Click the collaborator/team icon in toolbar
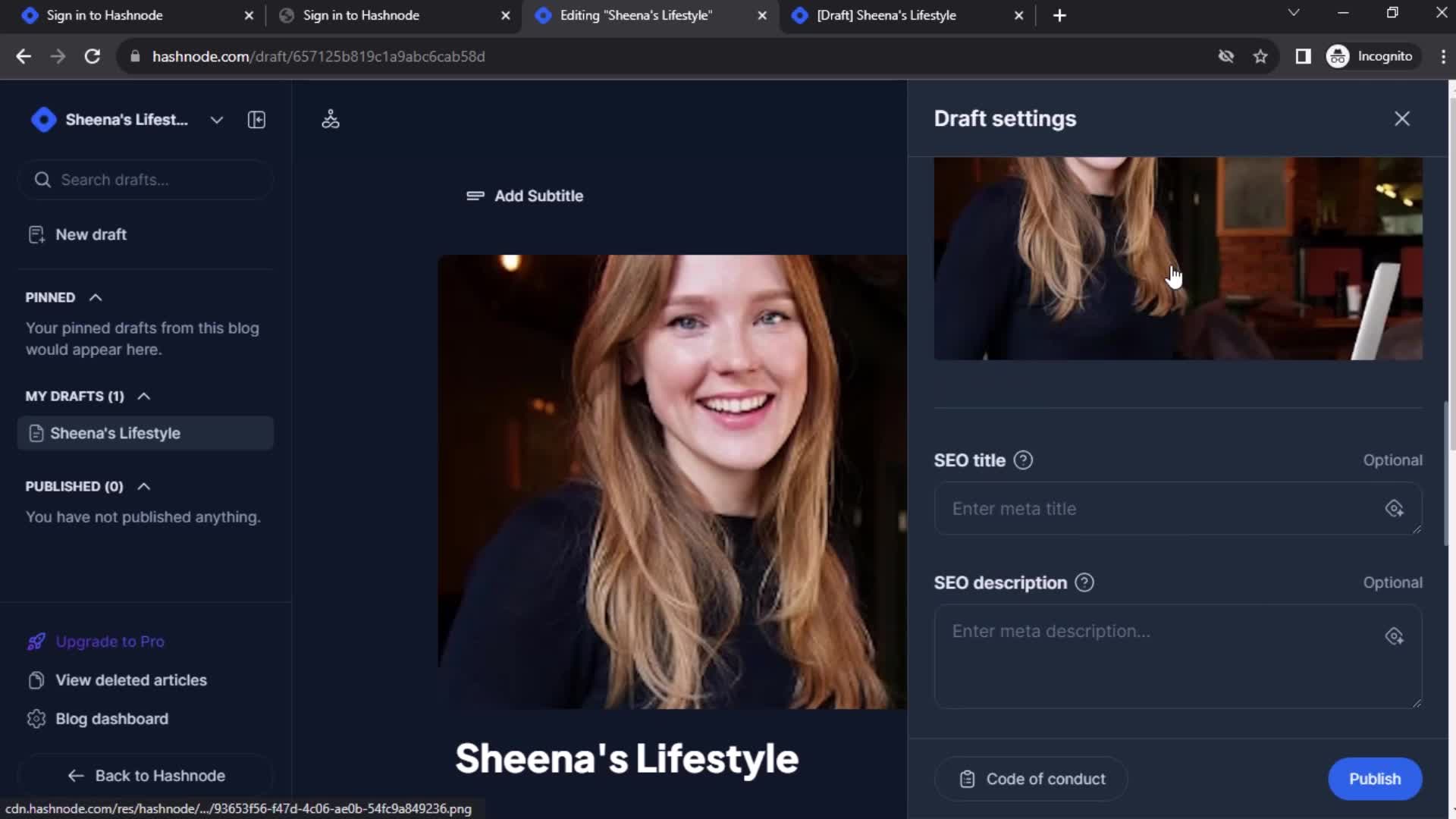 tap(330, 120)
